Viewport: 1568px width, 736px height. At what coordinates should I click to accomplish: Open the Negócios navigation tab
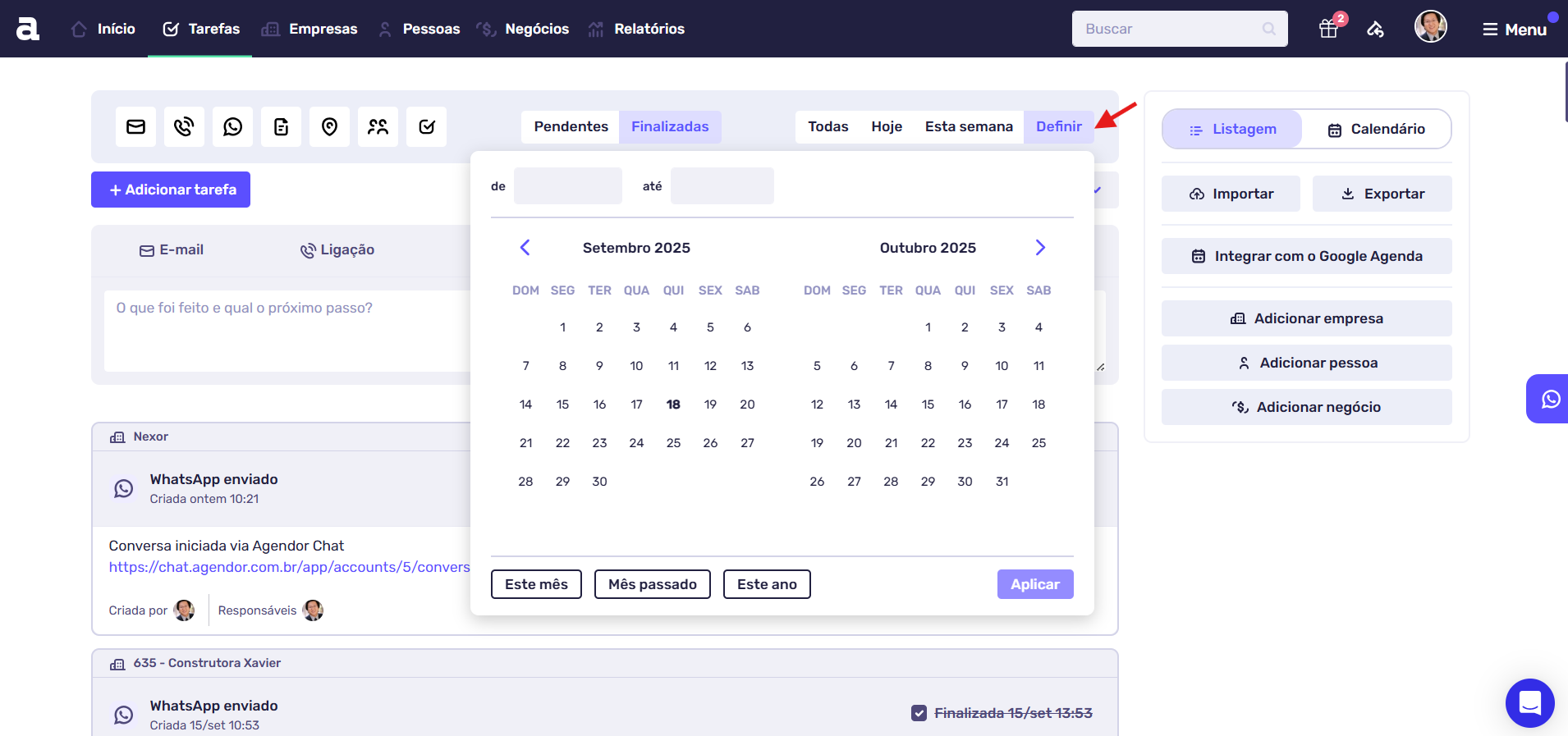[x=536, y=29]
